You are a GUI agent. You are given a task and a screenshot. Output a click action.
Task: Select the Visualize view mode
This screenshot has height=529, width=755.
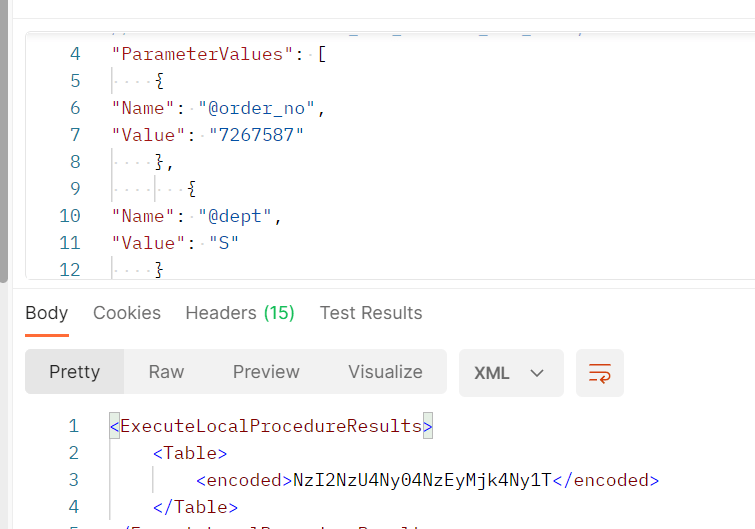[385, 372]
